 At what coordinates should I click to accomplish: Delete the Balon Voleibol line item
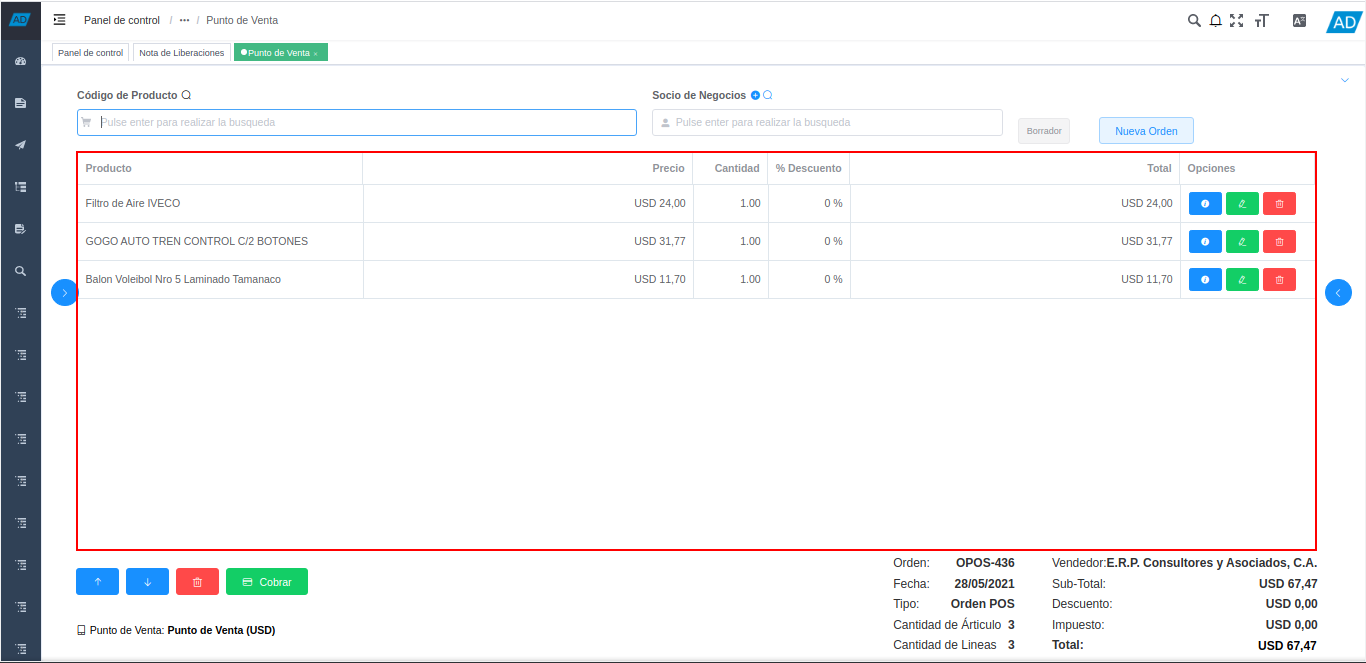[x=1279, y=280]
